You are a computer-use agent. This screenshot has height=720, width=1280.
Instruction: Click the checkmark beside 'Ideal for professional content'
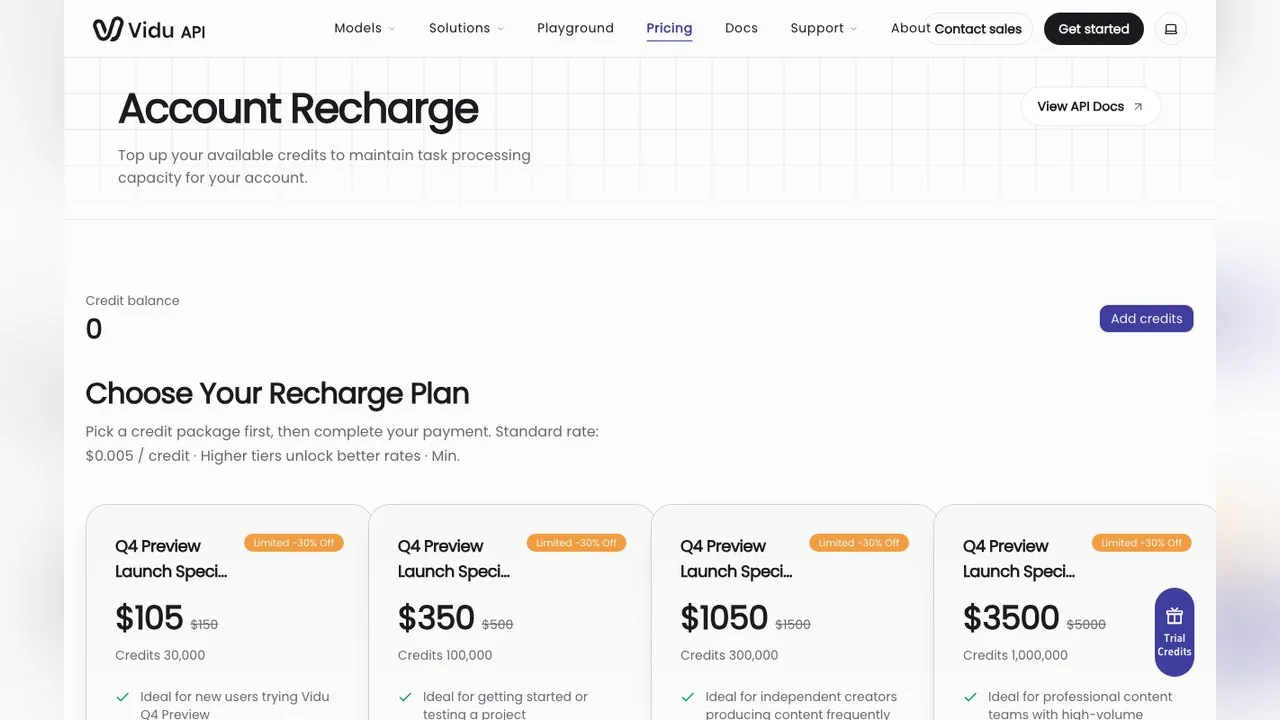click(971, 697)
